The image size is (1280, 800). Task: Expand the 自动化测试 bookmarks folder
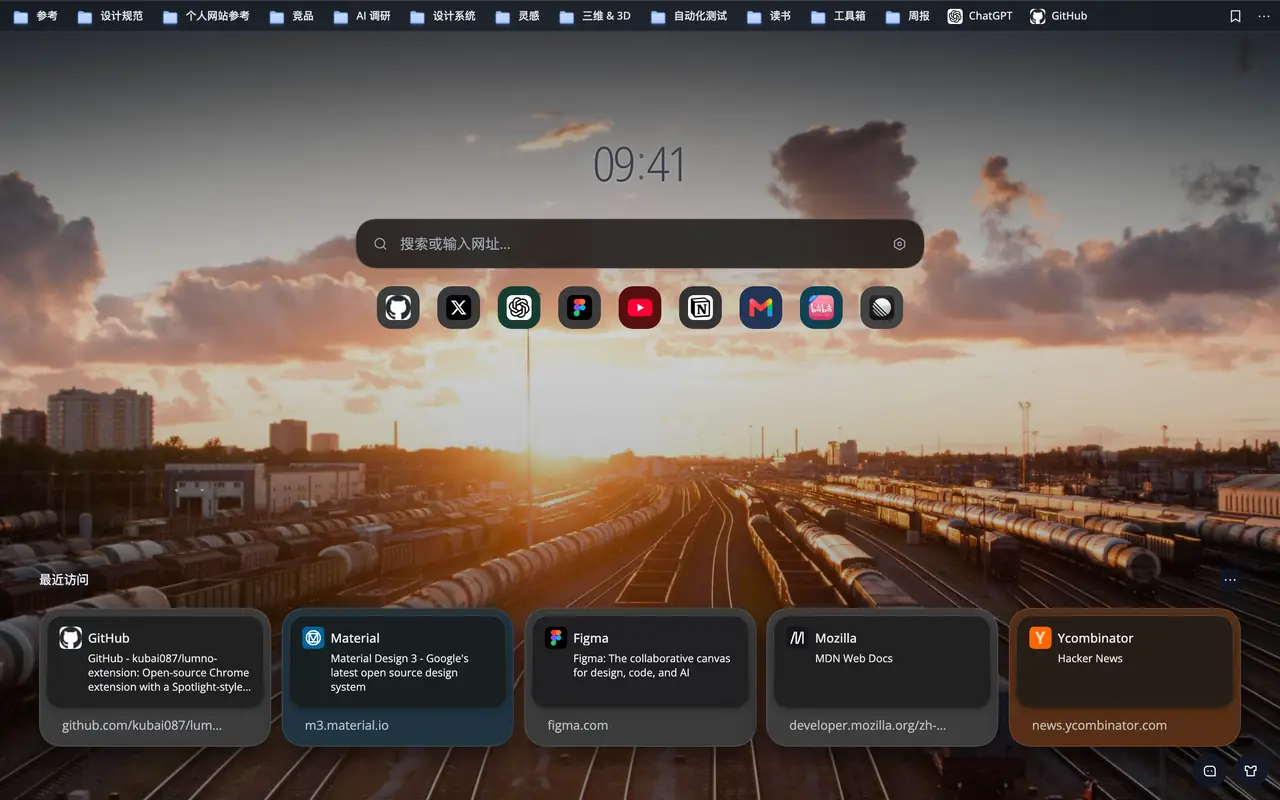[x=689, y=16]
